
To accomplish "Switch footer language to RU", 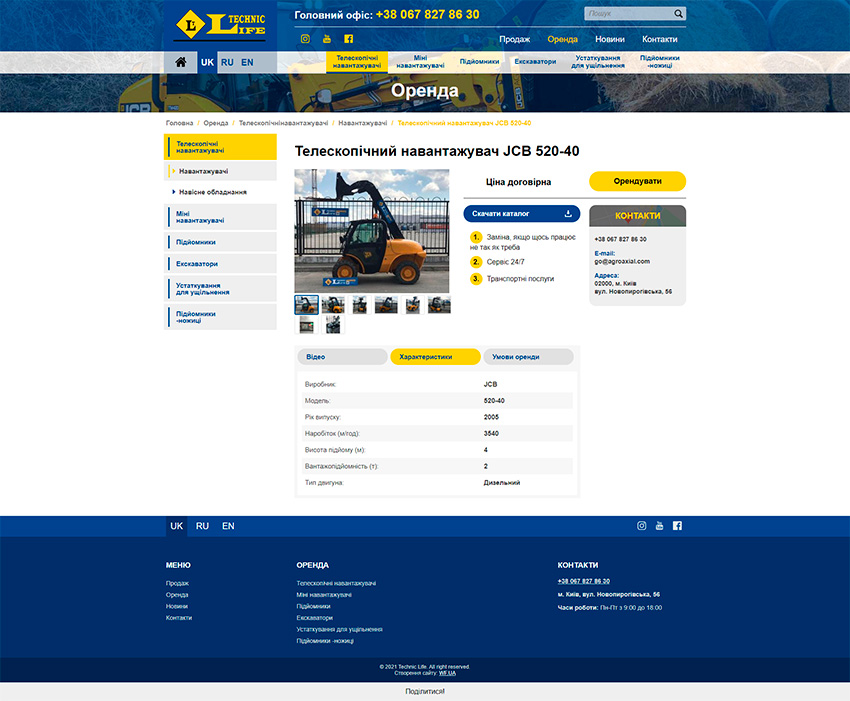I will click(x=202, y=526).
